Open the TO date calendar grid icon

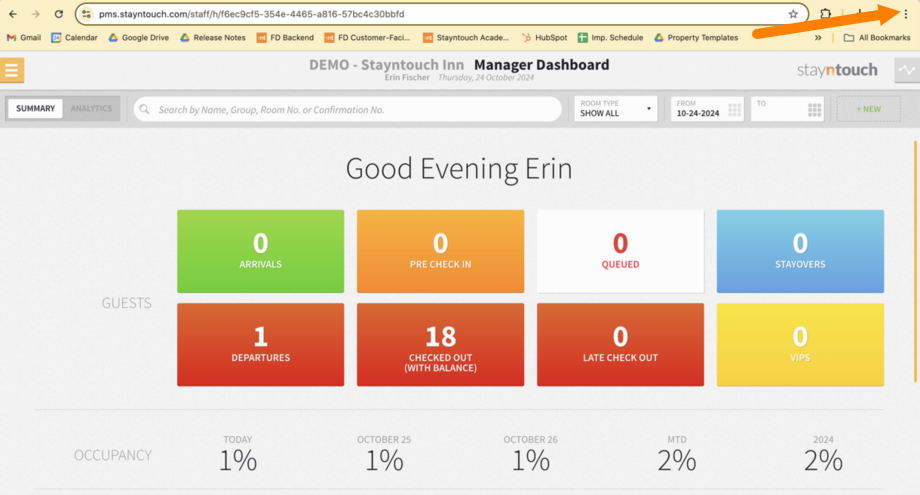coord(814,110)
